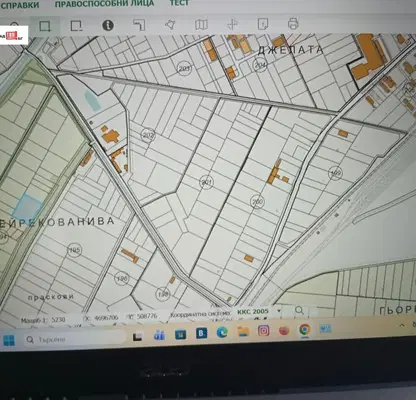Open Instagram from the taskbar

click(x=263, y=331)
